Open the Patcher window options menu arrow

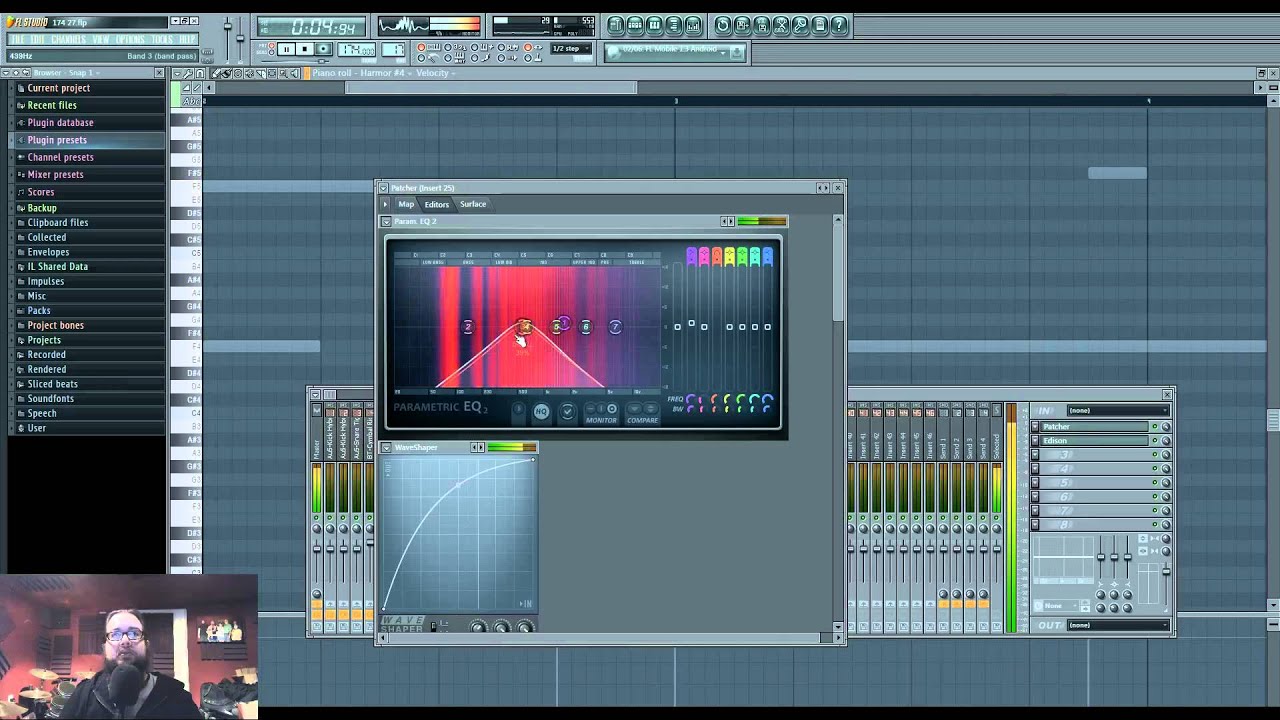point(382,187)
